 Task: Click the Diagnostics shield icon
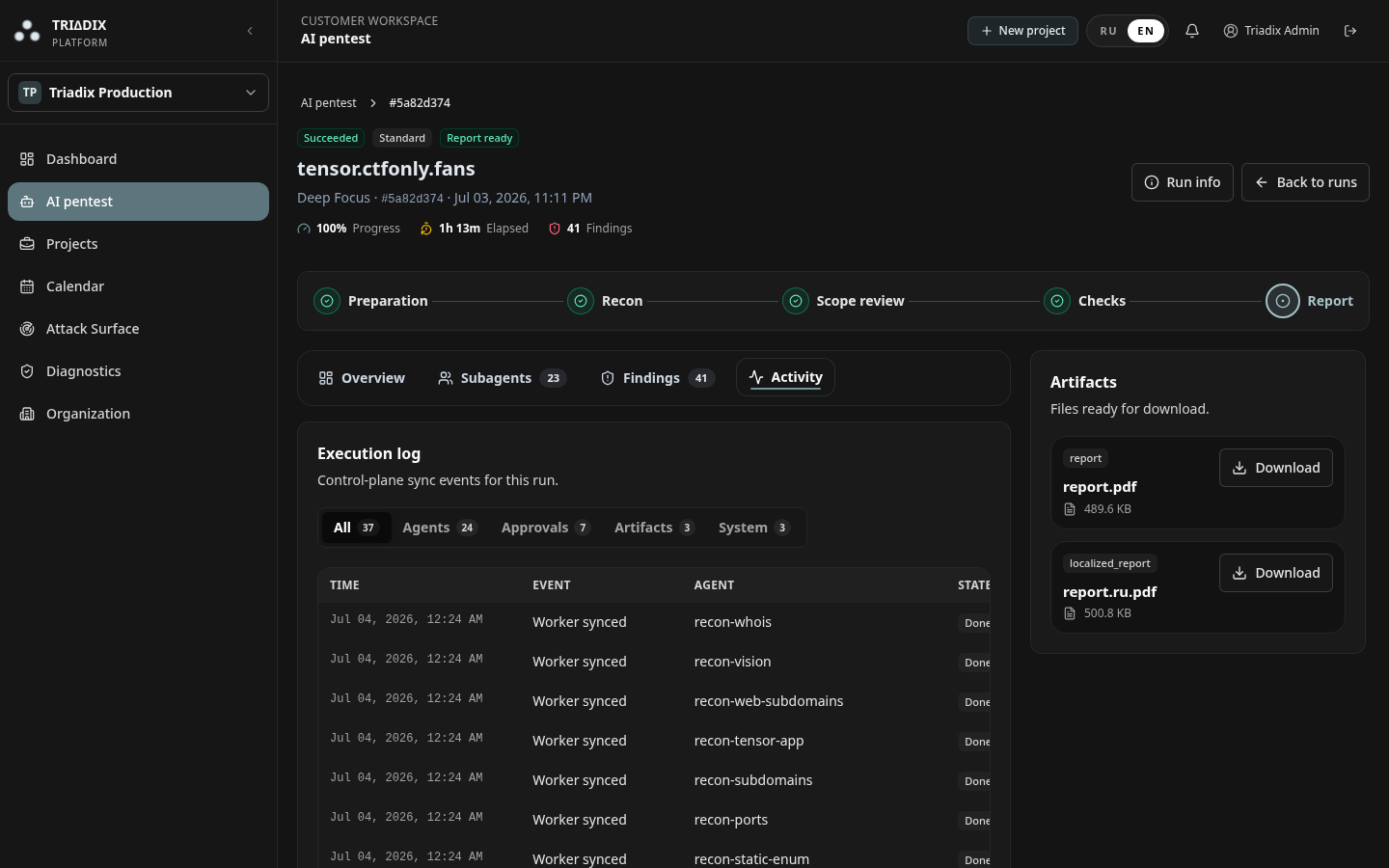pyautogui.click(x=27, y=371)
